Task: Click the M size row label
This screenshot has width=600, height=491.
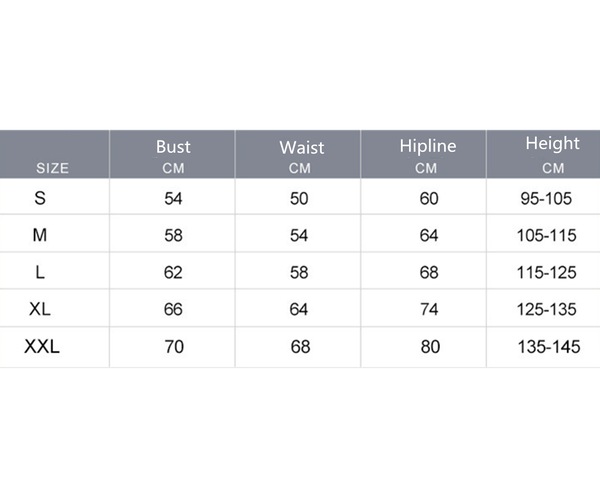Action: [x=40, y=235]
